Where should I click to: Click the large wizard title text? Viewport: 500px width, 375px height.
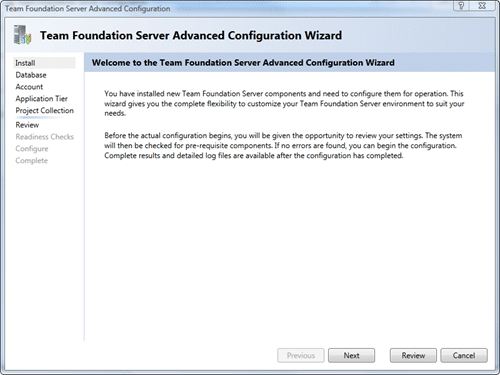click(x=191, y=35)
